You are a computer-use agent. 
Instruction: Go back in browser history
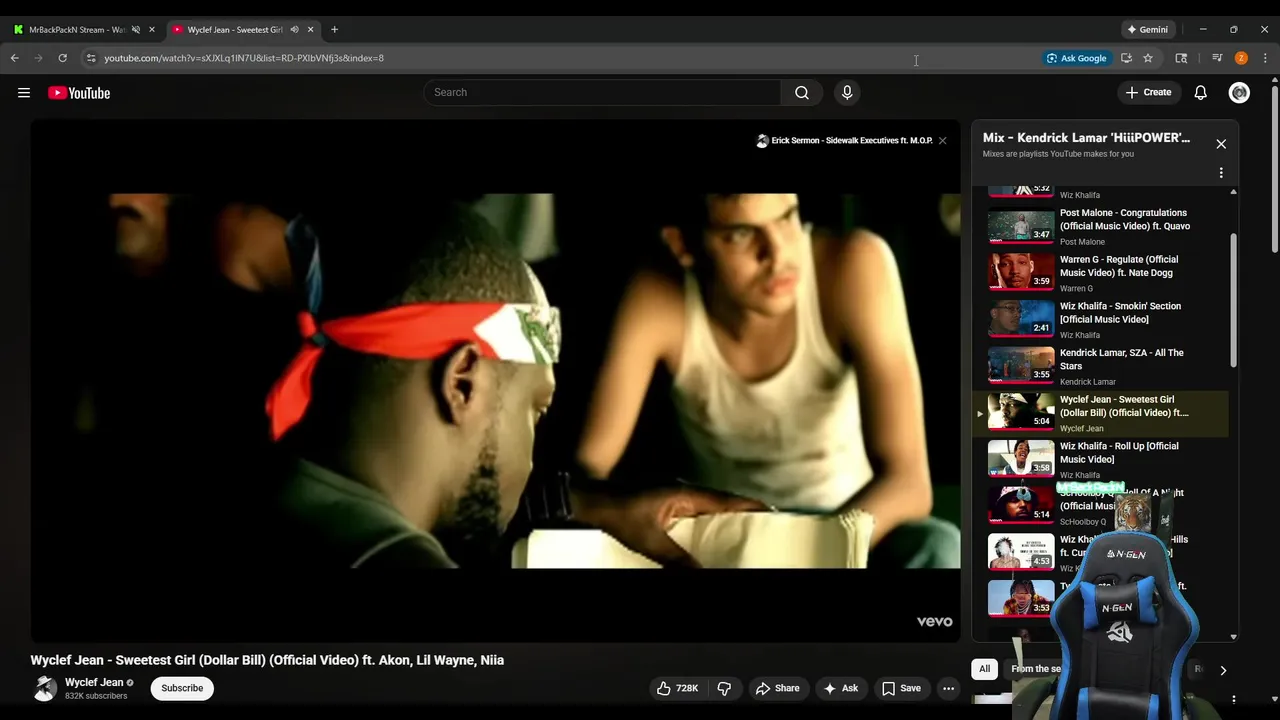tap(15, 58)
